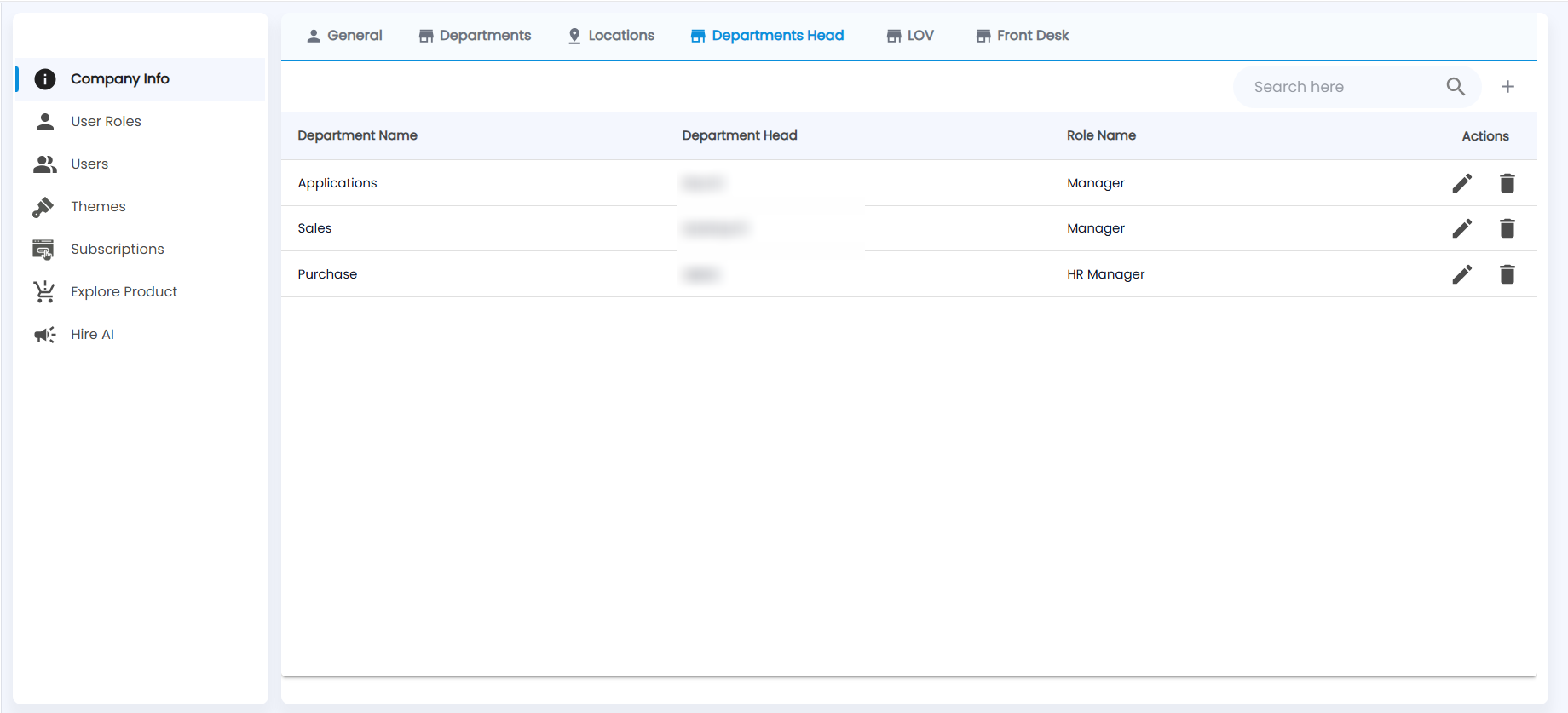
Task: Open the LOV tab
Action: click(x=910, y=36)
